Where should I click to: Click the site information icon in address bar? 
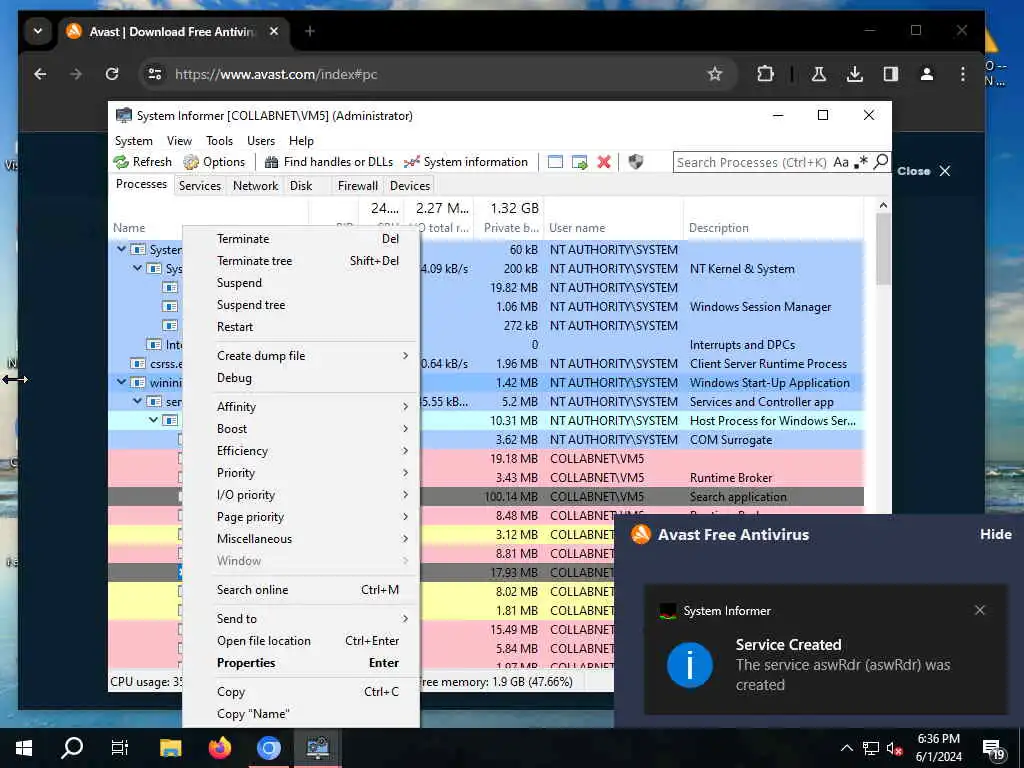[155, 74]
